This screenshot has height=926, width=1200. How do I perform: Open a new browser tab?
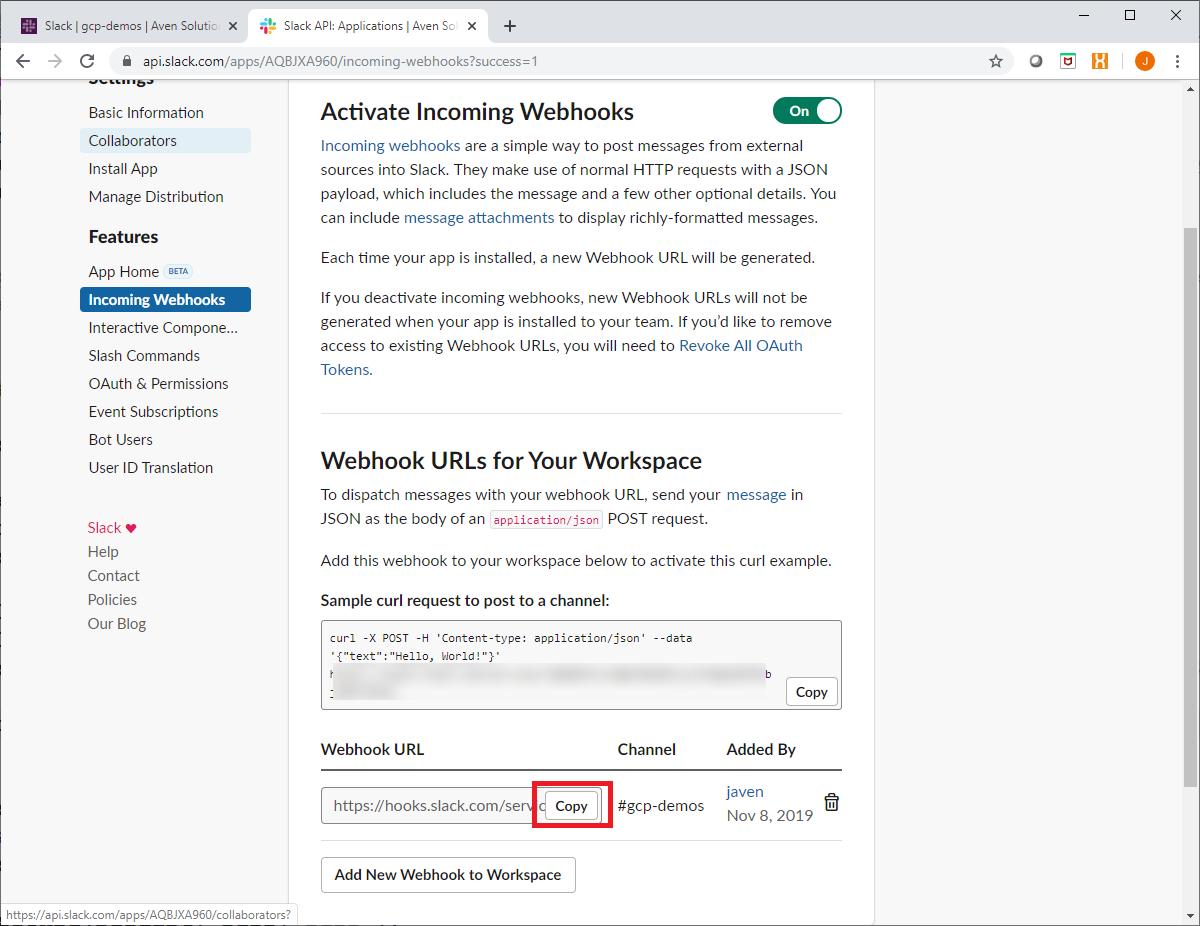(510, 26)
